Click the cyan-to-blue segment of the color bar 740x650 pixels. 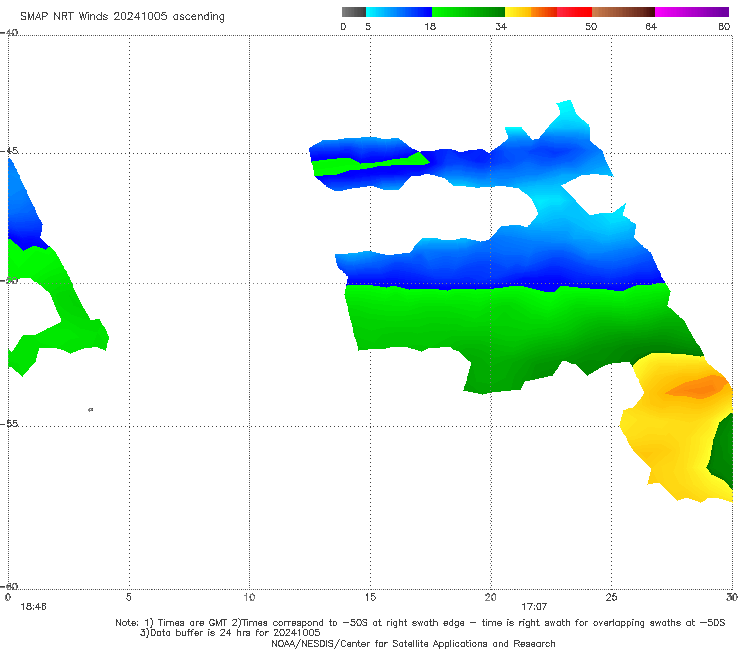tap(399, 12)
